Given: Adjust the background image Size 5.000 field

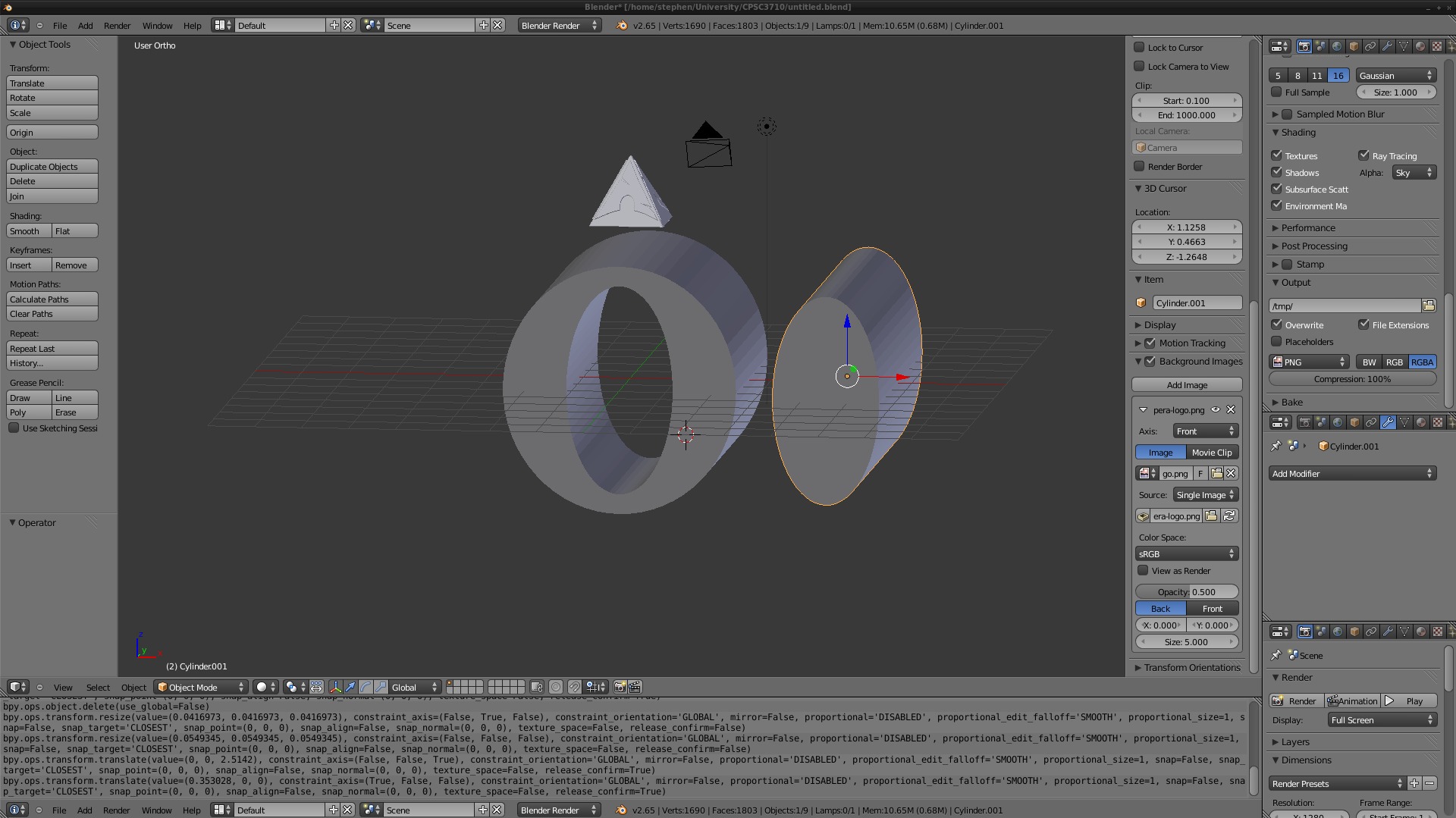Looking at the screenshot, I should point(1187,641).
